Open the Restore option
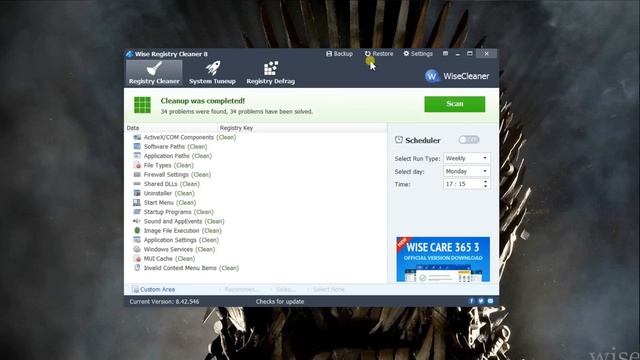The image size is (640, 360). click(x=379, y=53)
